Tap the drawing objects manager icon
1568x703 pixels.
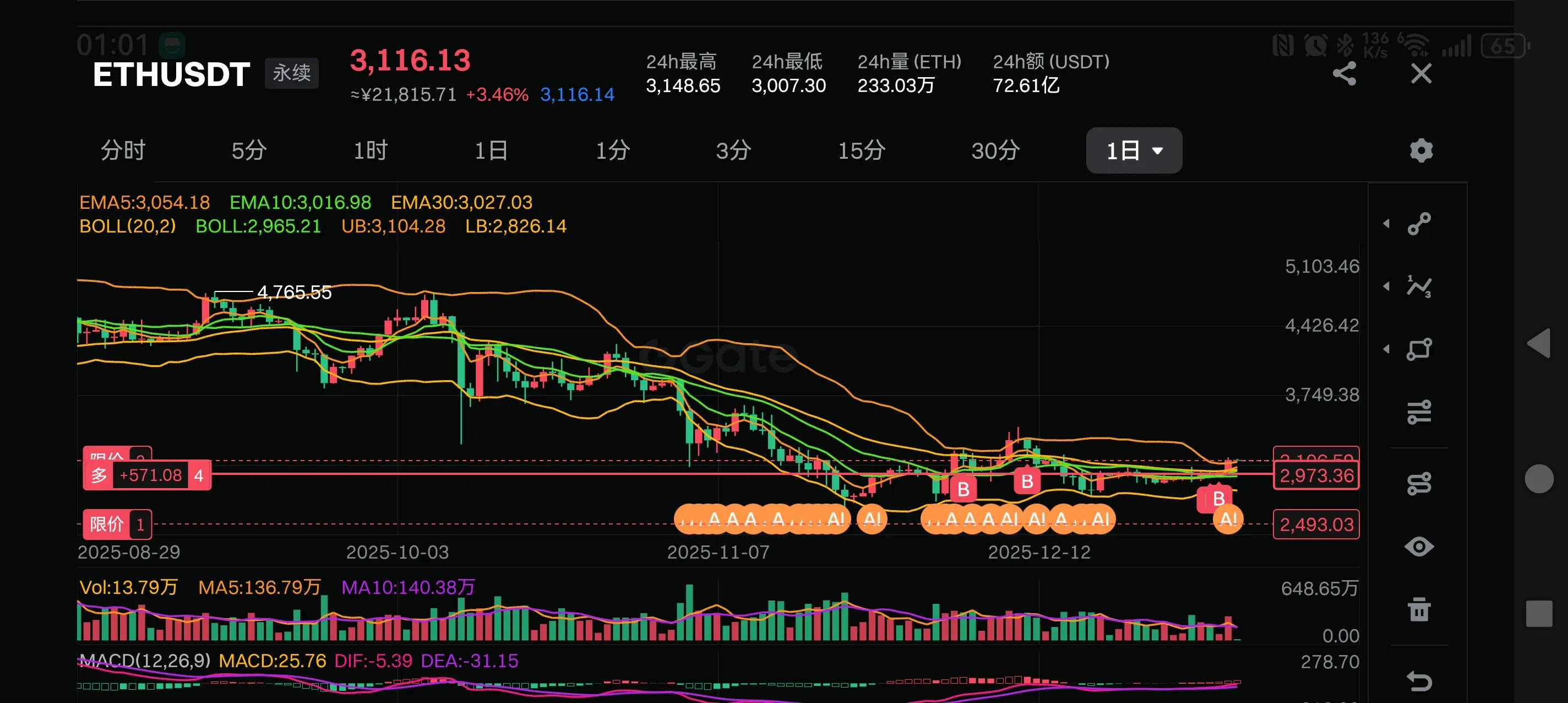coord(1419,484)
